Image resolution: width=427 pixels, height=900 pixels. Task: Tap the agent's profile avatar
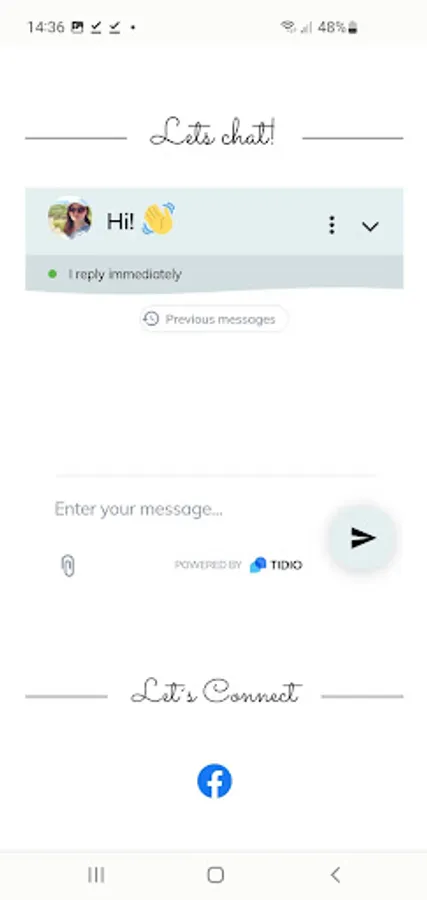(x=70, y=218)
